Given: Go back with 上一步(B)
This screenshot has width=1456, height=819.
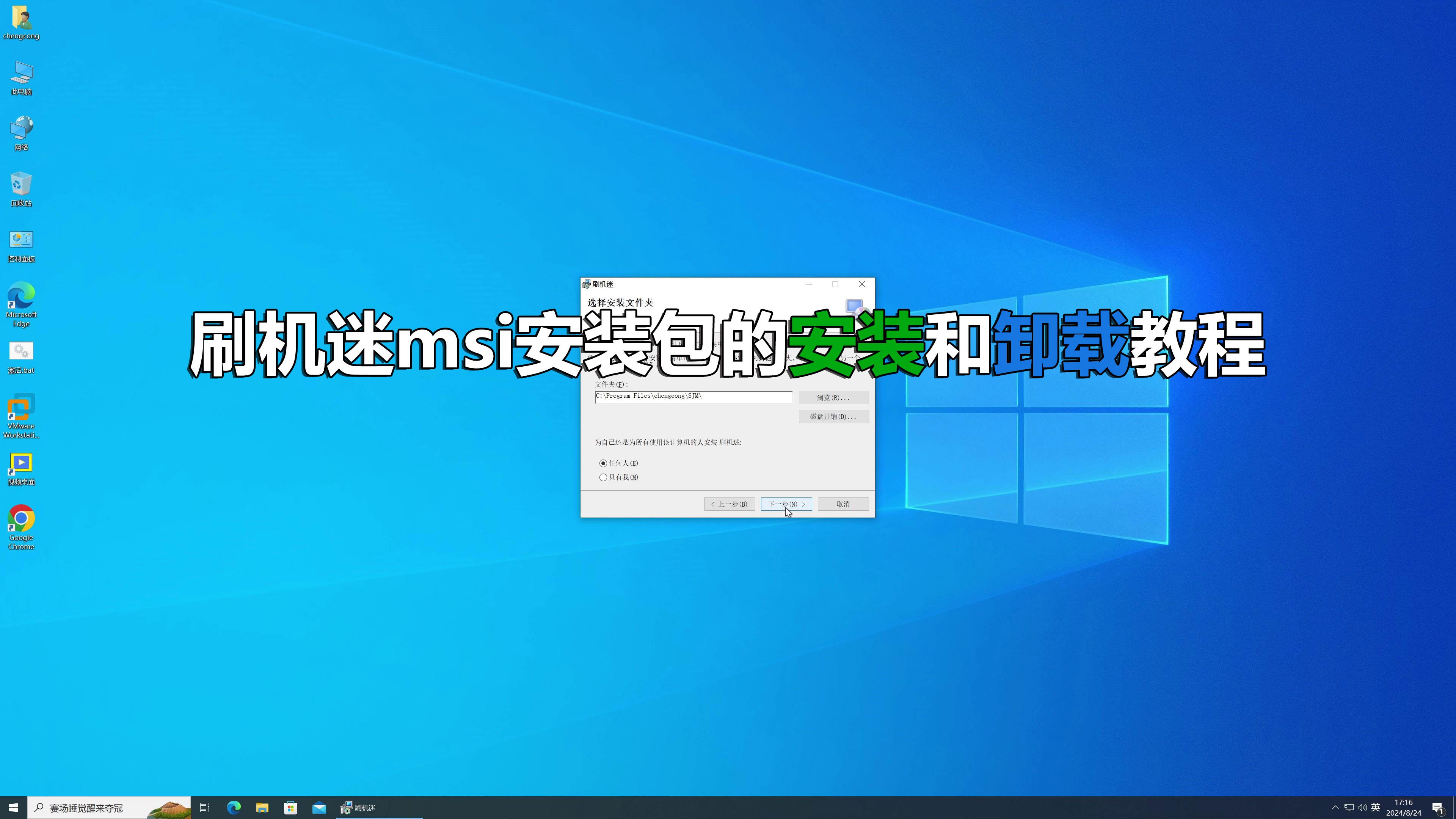Looking at the screenshot, I should (x=729, y=504).
